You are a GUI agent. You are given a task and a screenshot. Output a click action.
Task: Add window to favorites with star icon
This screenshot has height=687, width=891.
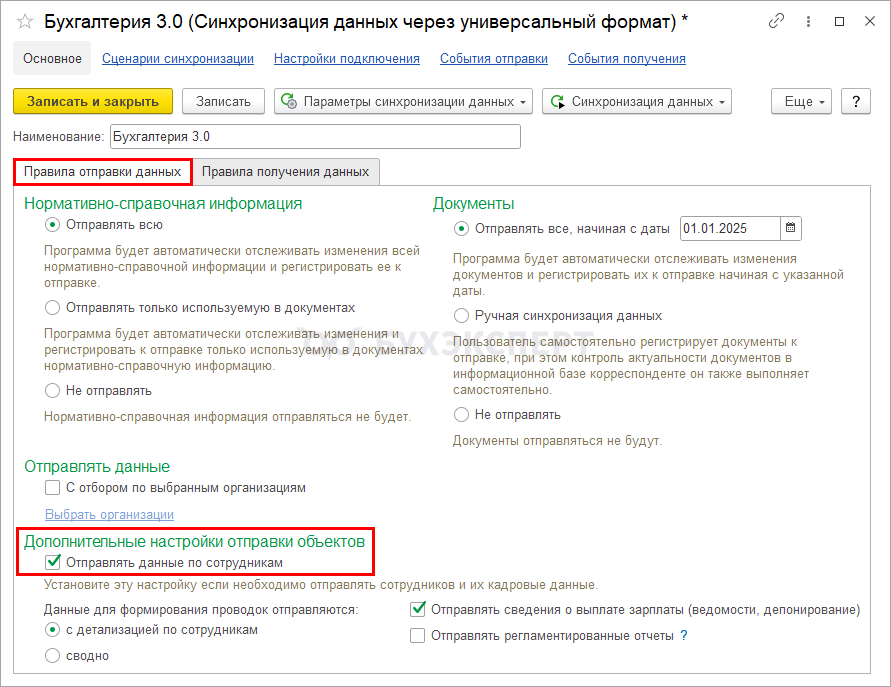[25, 22]
